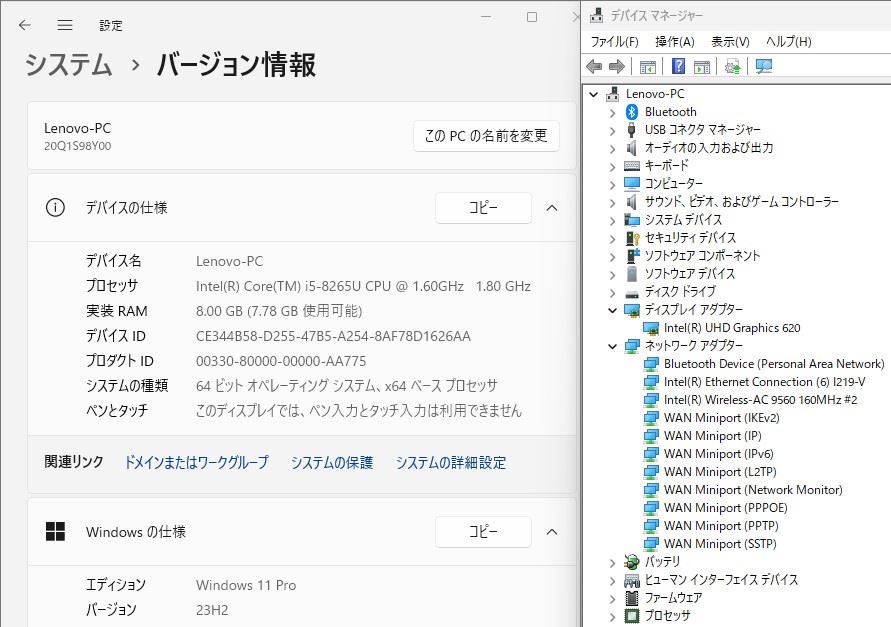Select WAN Miniport (IP) adapter

point(713,436)
